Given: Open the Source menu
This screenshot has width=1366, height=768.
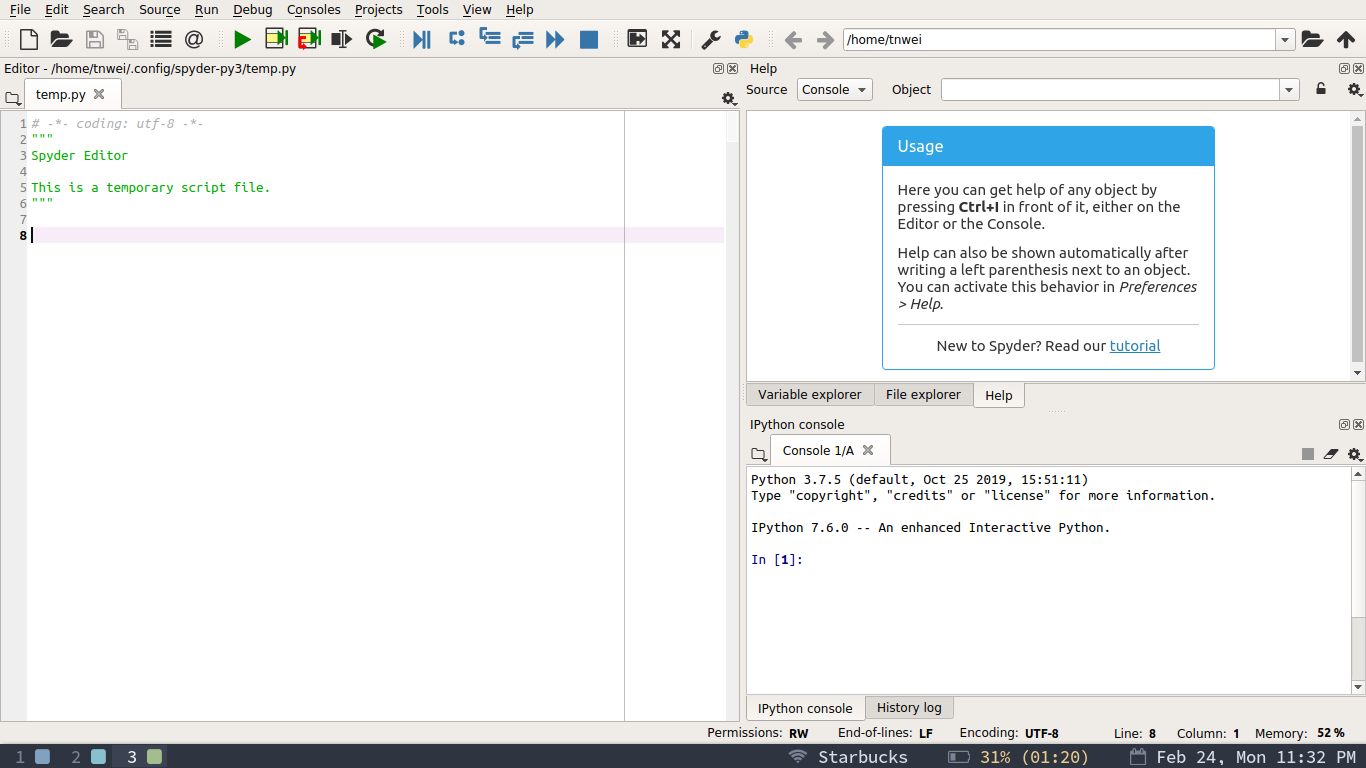Looking at the screenshot, I should tap(160, 9).
